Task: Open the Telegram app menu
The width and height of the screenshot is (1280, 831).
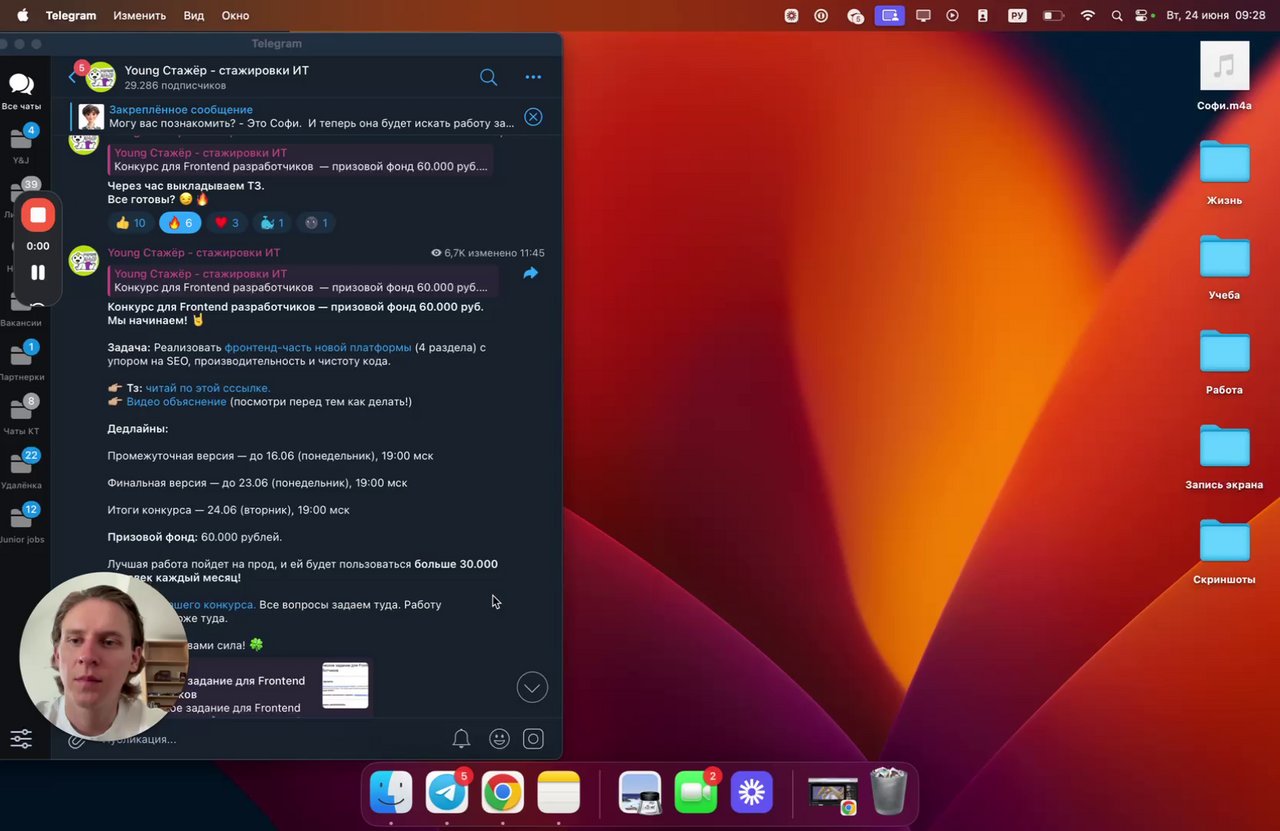Action: click(70, 16)
